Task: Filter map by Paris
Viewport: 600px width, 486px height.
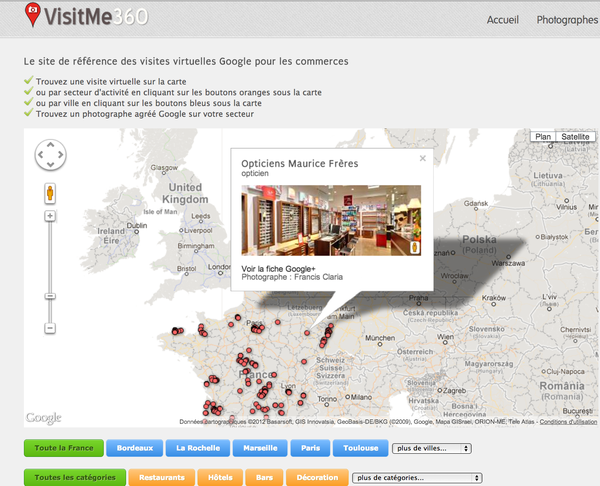Action: pos(310,448)
